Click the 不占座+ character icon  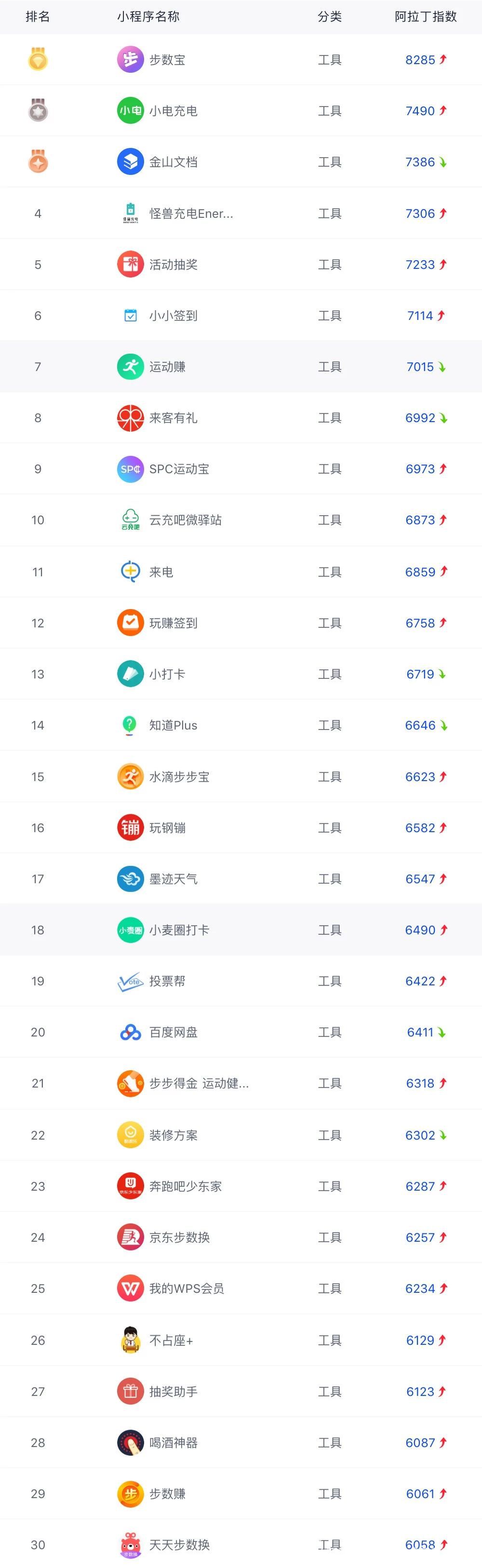tap(130, 1341)
